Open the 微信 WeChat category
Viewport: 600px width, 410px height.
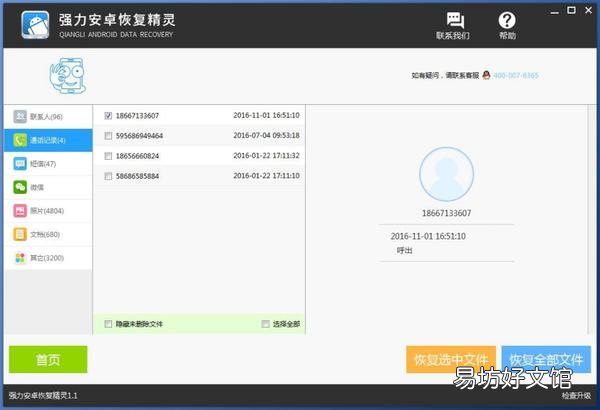pyautogui.click(x=48, y=187)
